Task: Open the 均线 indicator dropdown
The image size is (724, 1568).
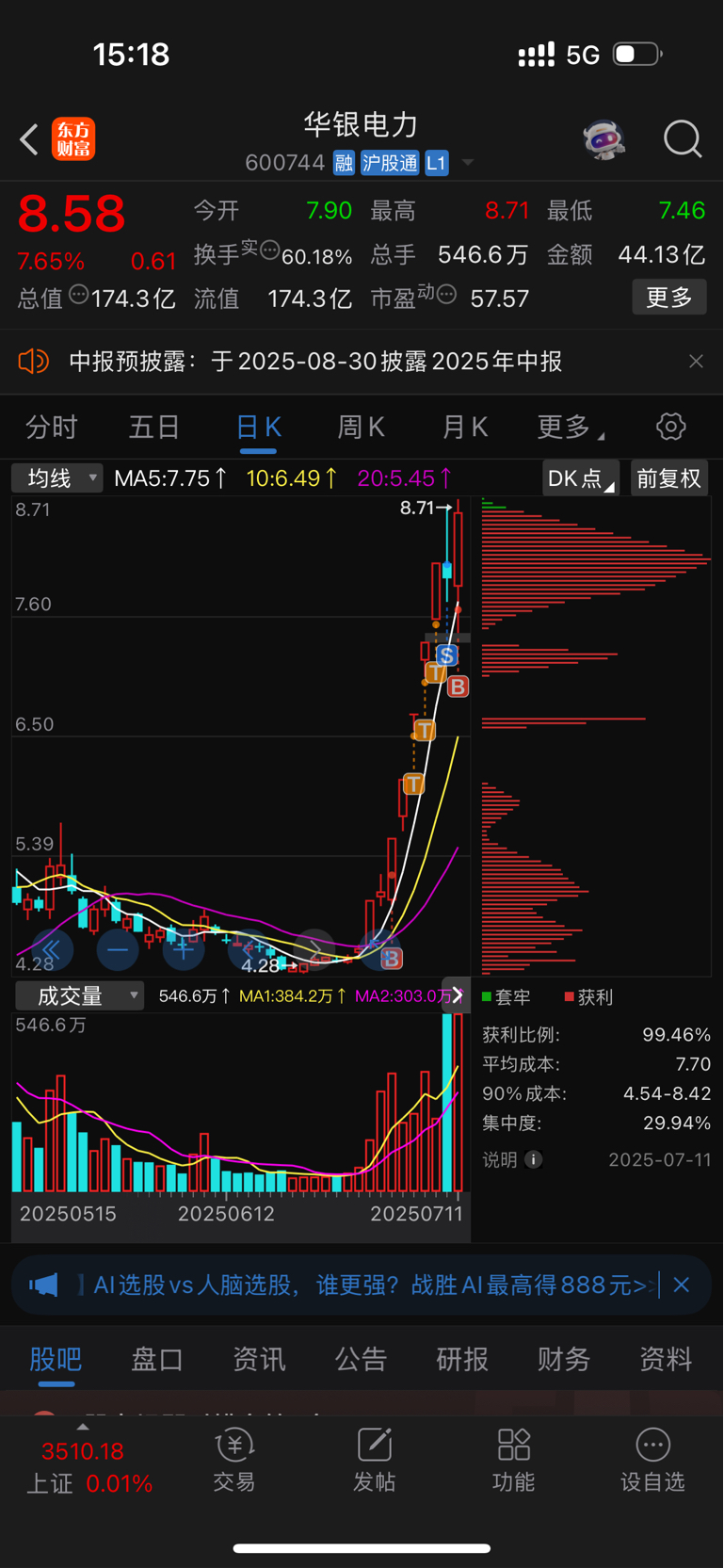Action: [x=57, y=478]
